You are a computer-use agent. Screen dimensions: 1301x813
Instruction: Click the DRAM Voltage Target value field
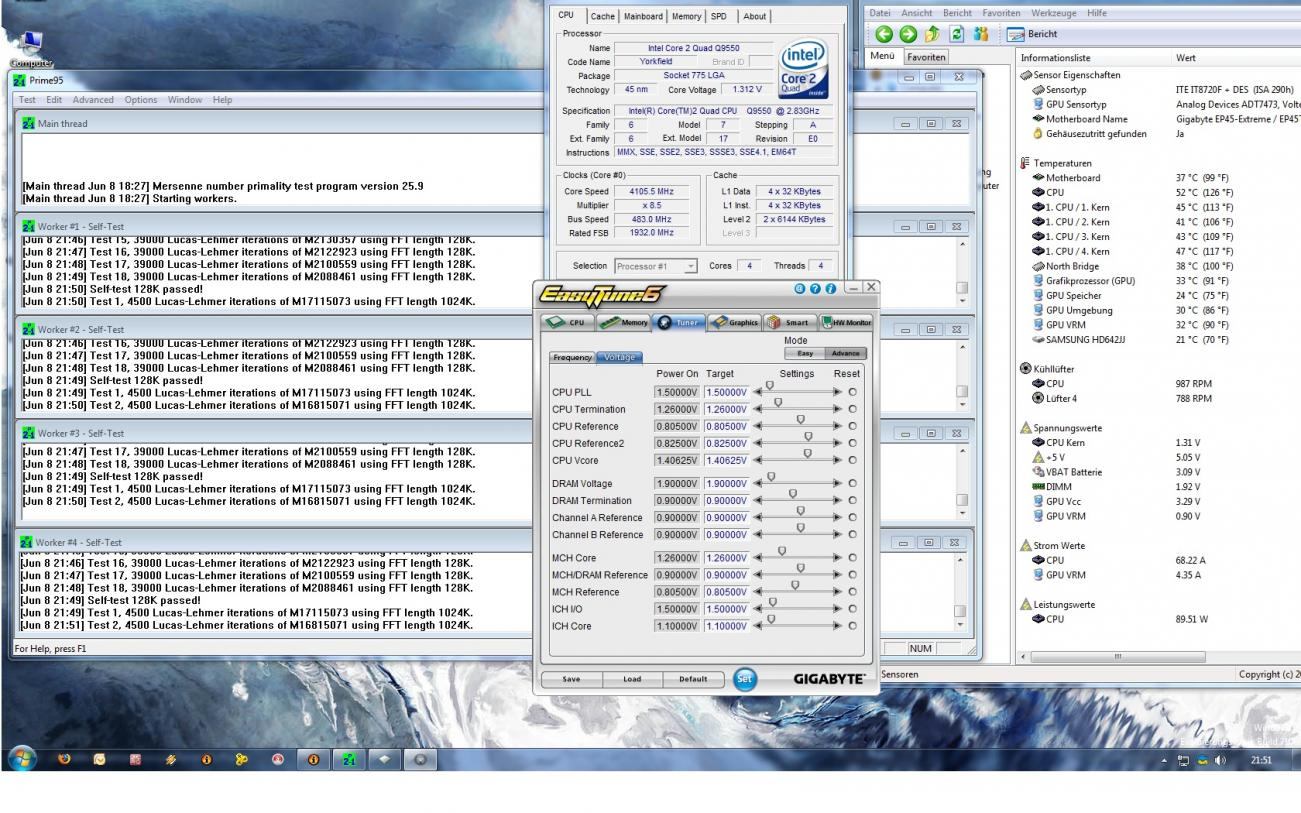click(x=727, y=484)
